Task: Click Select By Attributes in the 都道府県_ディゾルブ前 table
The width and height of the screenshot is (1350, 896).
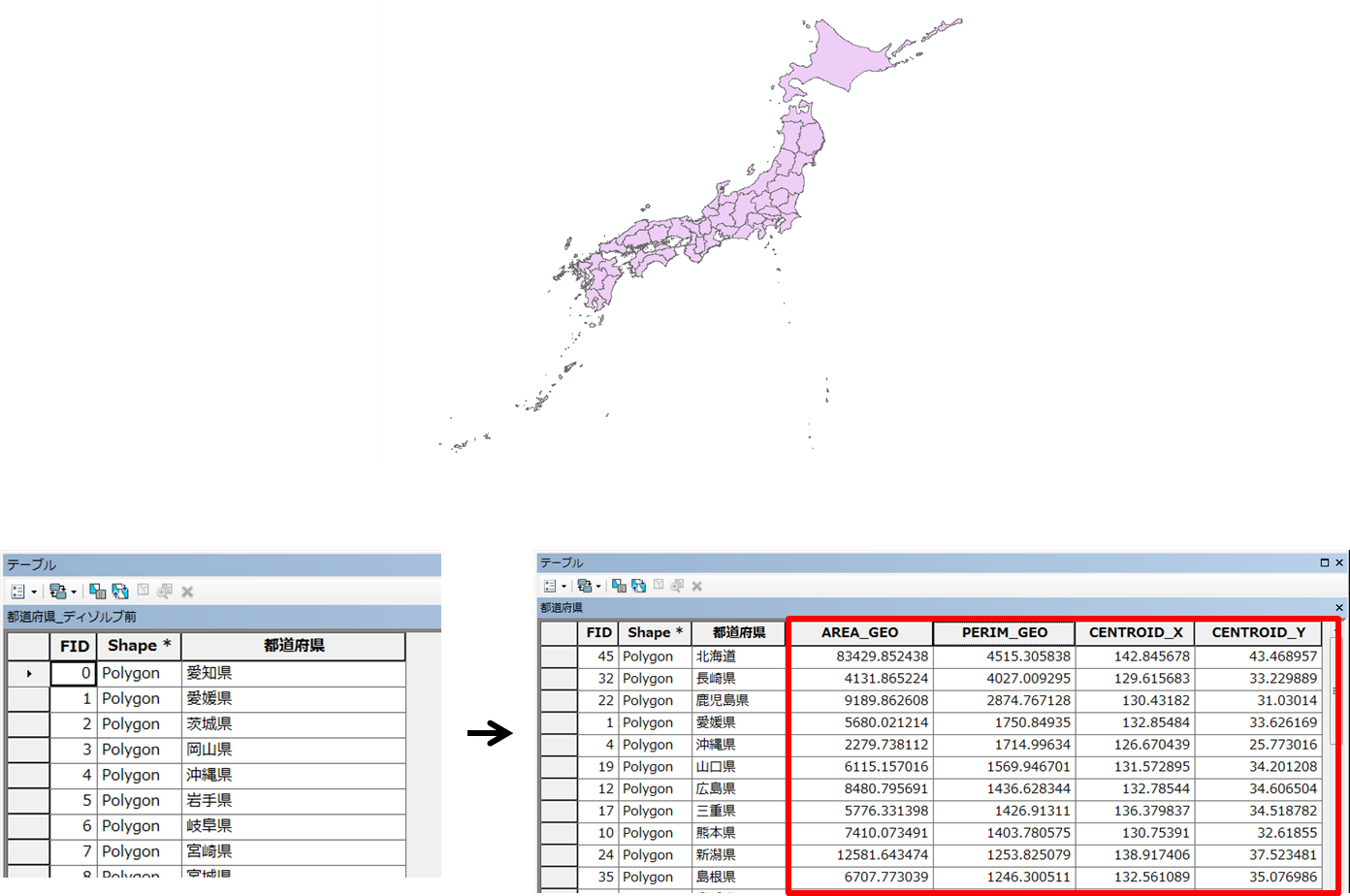Action: click(x=97, y=591)
